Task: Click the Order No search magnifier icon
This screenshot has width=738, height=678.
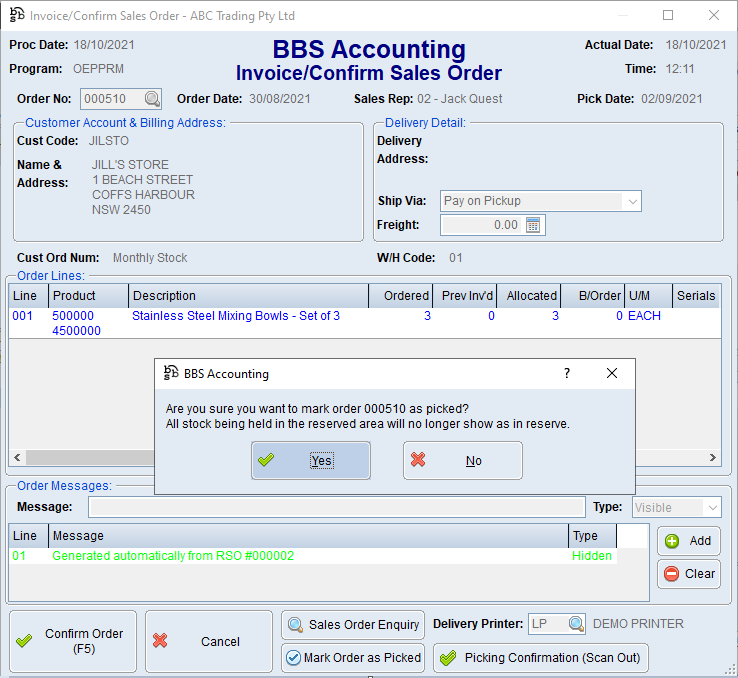Action: [151, 99]
